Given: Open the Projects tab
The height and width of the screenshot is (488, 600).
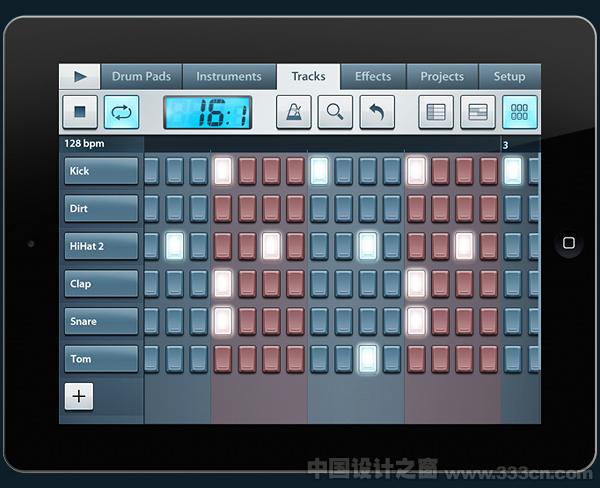Looking at the screenshot, I should 442,77.
